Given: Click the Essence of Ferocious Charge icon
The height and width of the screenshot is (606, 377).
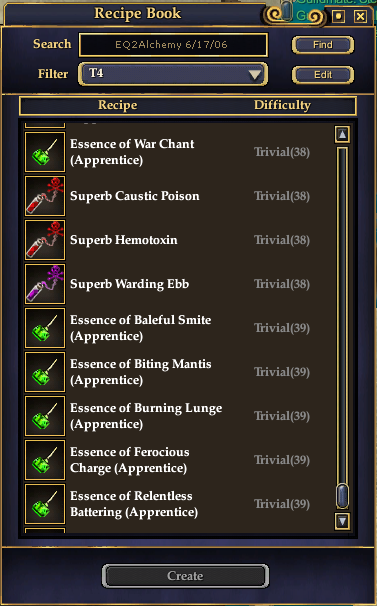Looking at the screenshot, I should tap(45, 460).
